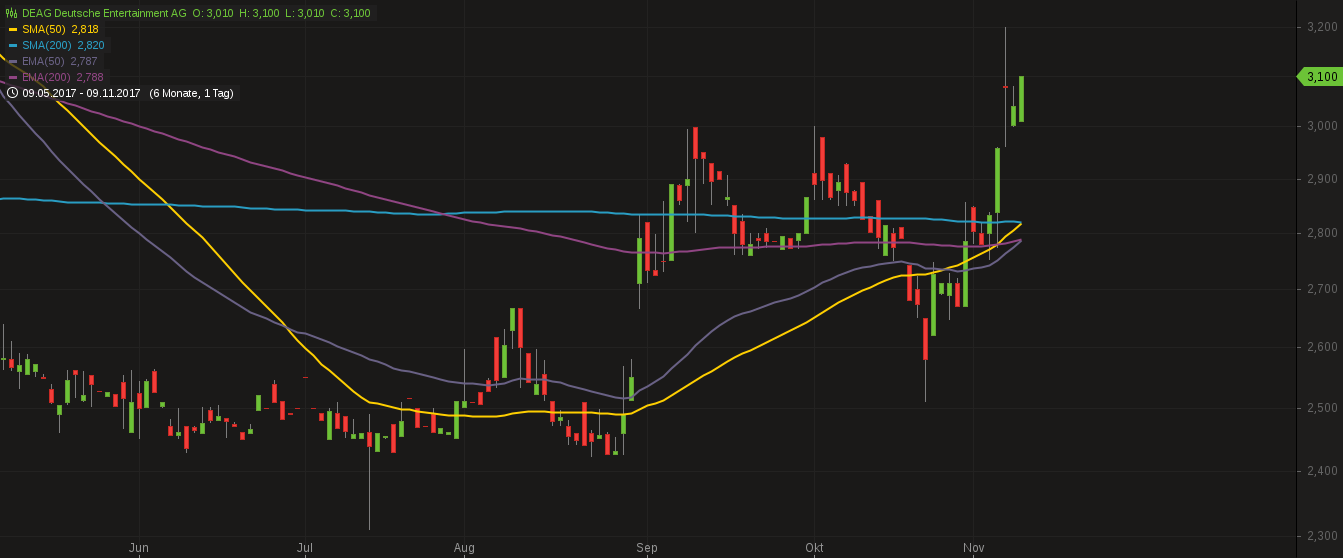This screenshot has width=1343, height=558.
Task: Toggle the SMA(200) indicator label
Action: pyautogui.click(x=63, y=45)
